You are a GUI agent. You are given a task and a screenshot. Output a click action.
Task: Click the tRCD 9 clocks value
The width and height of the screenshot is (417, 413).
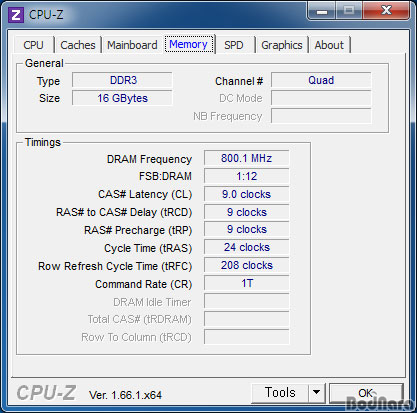pos(246,212)
